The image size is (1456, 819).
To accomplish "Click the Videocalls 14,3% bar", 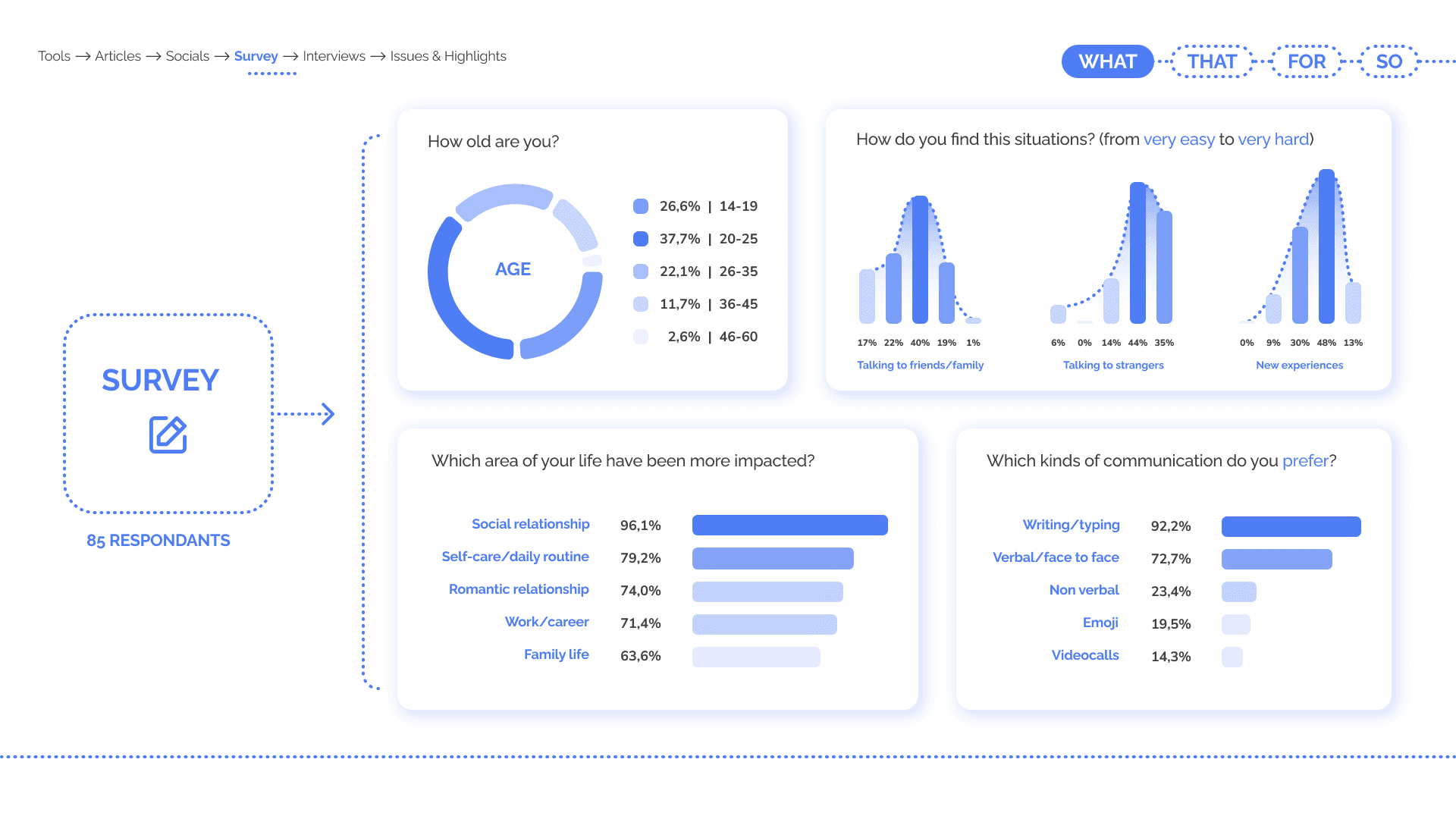I will (x=1232, y=657).
